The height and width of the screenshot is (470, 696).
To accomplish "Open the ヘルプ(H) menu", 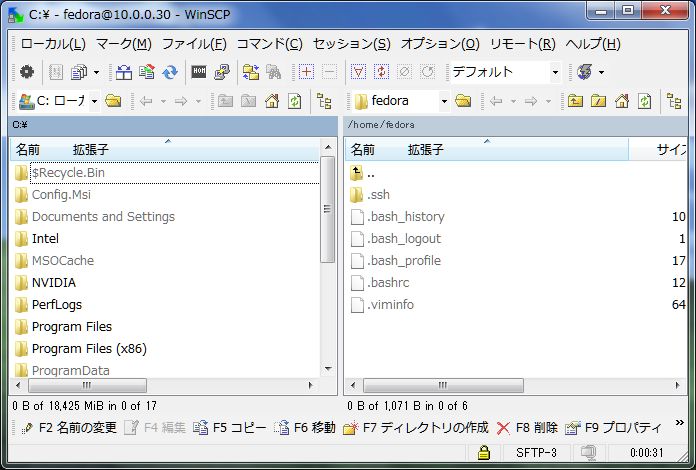I will (x=593, y=43).
